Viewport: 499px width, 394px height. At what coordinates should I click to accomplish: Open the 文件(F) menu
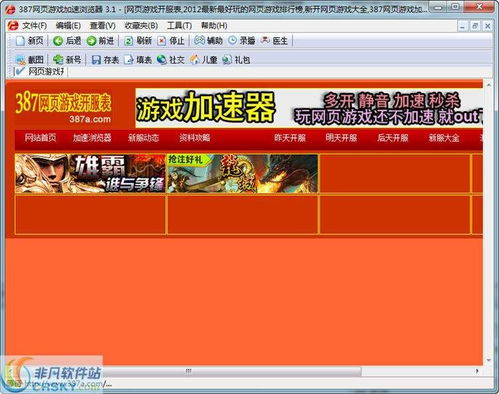pos(34,26)
